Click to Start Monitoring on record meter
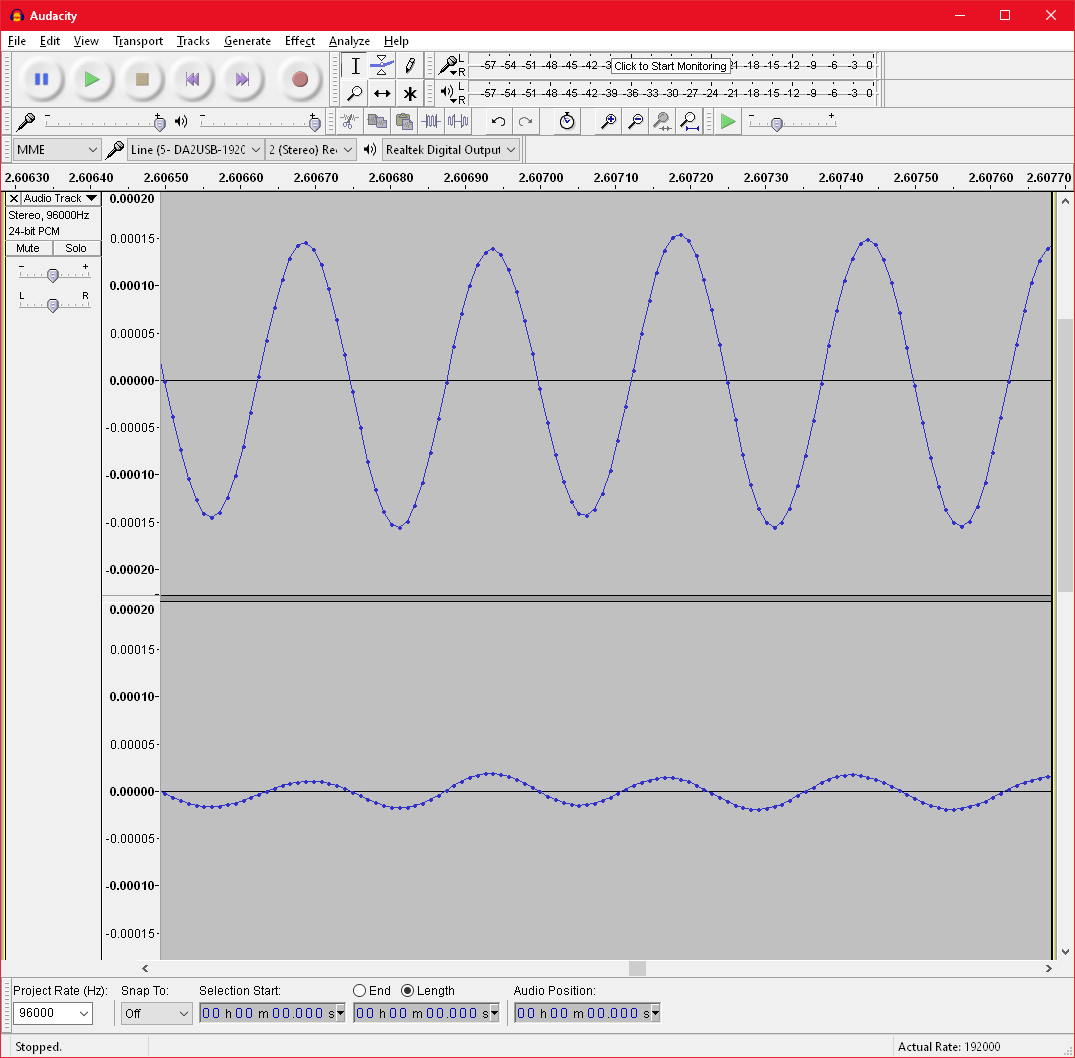Viewport: 1075px width, 1058px height. click(670, 66)
